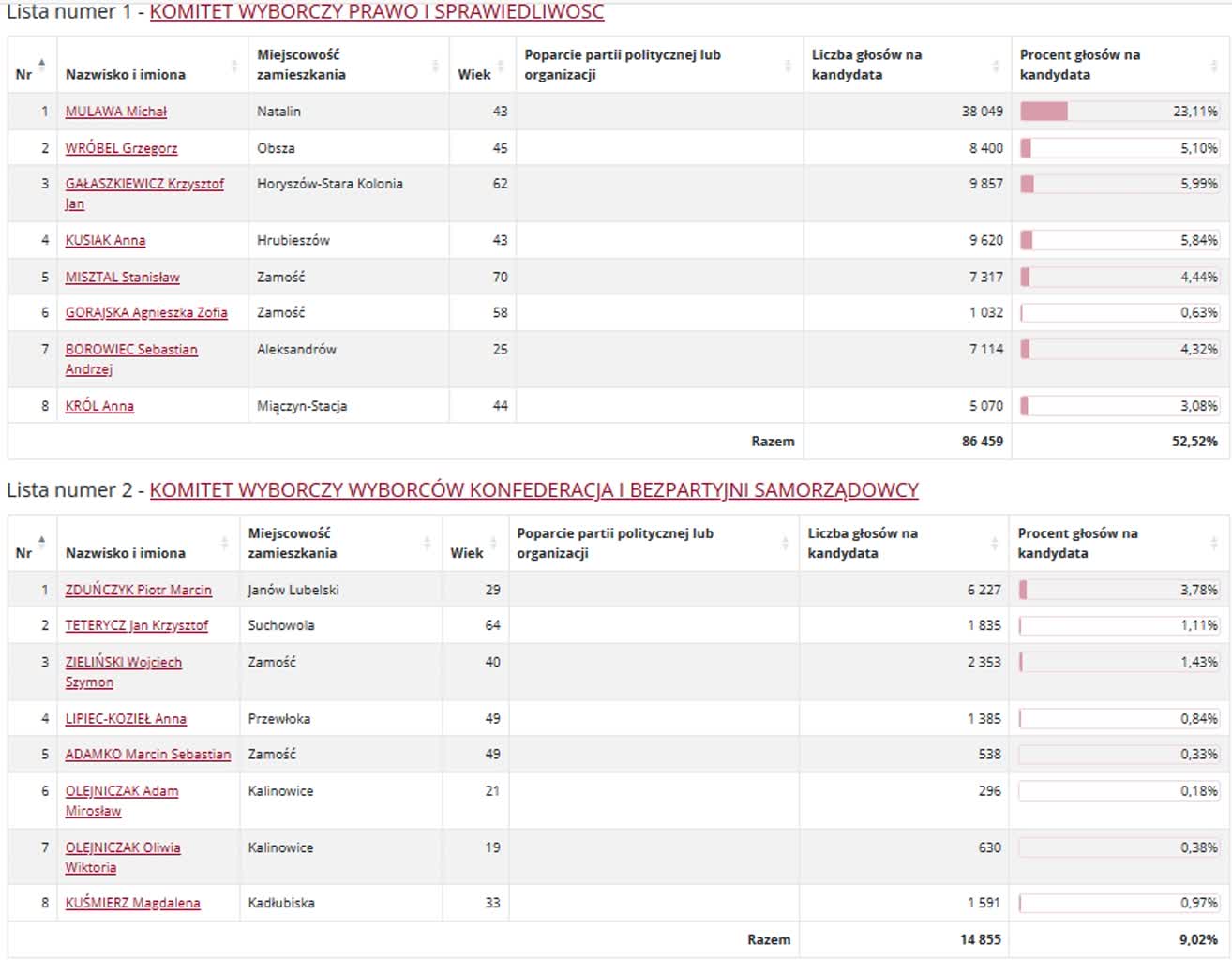Open the GORAJSKA Agnieszka Zofia link

click(145, 313)
